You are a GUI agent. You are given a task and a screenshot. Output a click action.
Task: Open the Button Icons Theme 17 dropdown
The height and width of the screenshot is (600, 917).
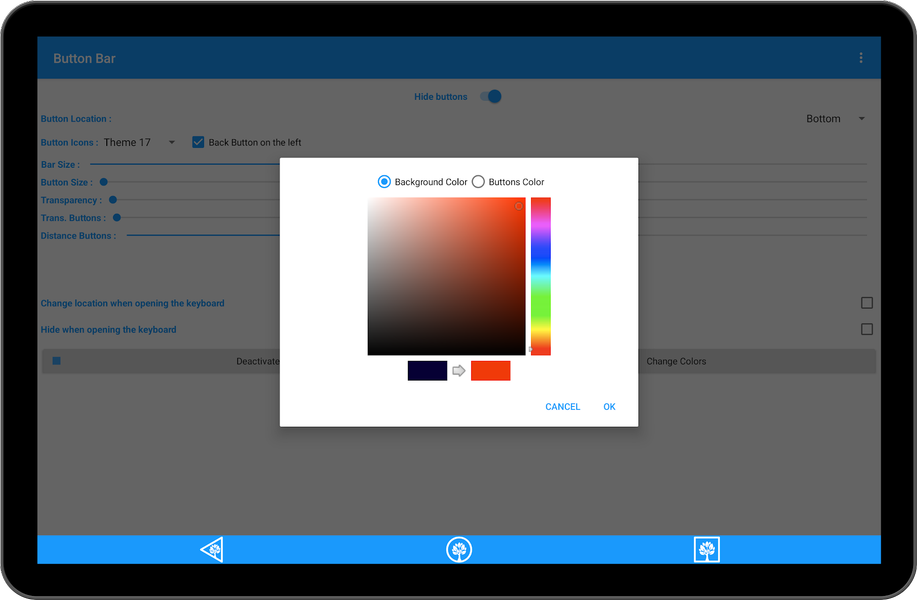(139, 142)
